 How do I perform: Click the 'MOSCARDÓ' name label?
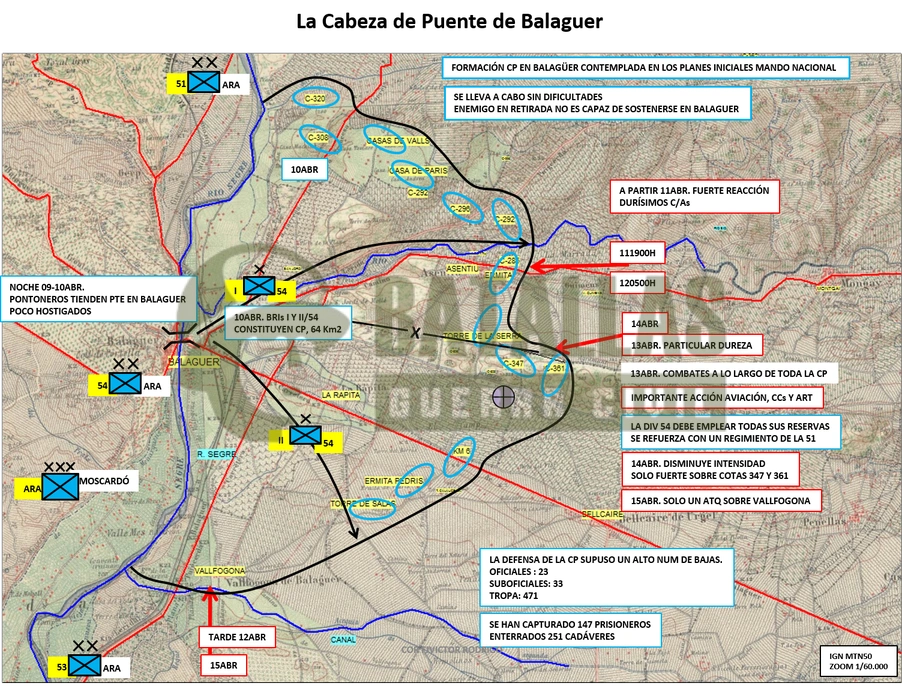[x=104, y=481]
